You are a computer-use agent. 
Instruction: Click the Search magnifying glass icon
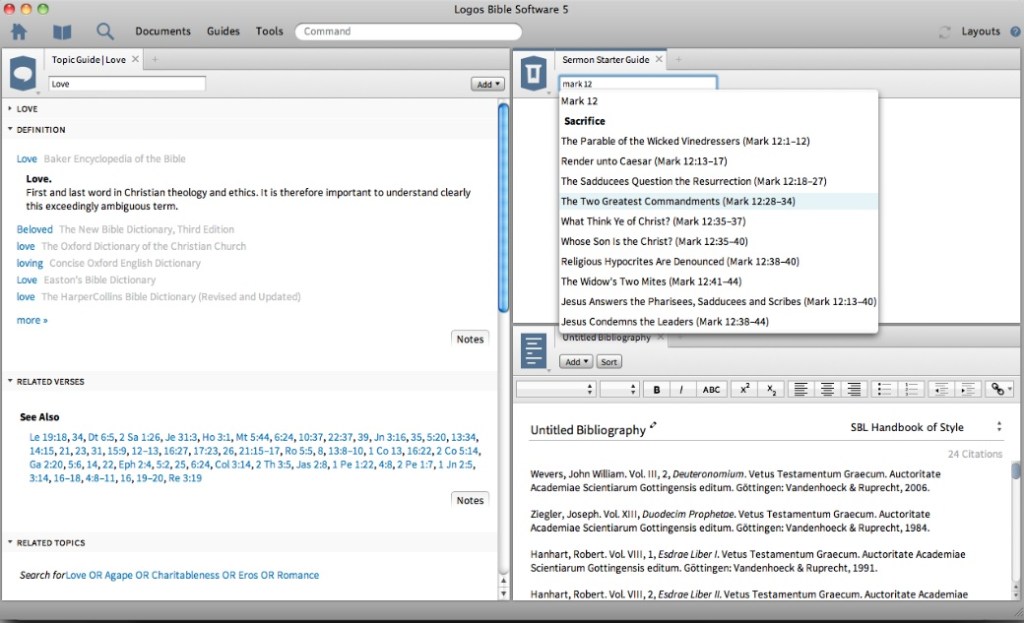(x=105, y=32)
